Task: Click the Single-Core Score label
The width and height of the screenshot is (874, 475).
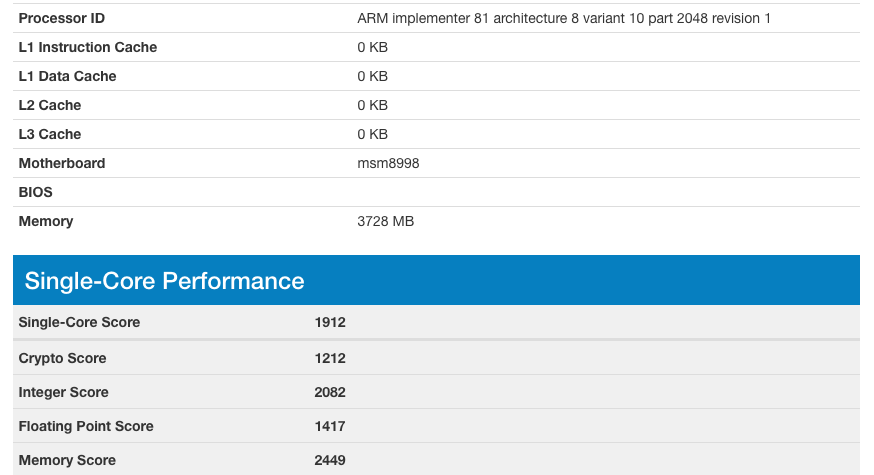Action: click(79, 322)
